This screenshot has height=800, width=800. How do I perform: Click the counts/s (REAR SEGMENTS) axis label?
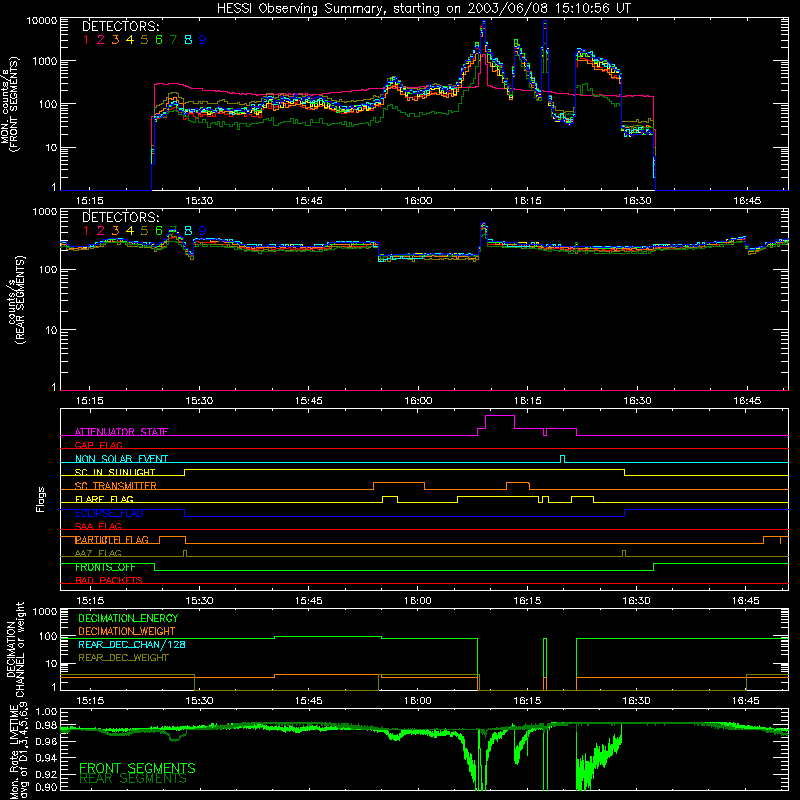coord(15,300)
